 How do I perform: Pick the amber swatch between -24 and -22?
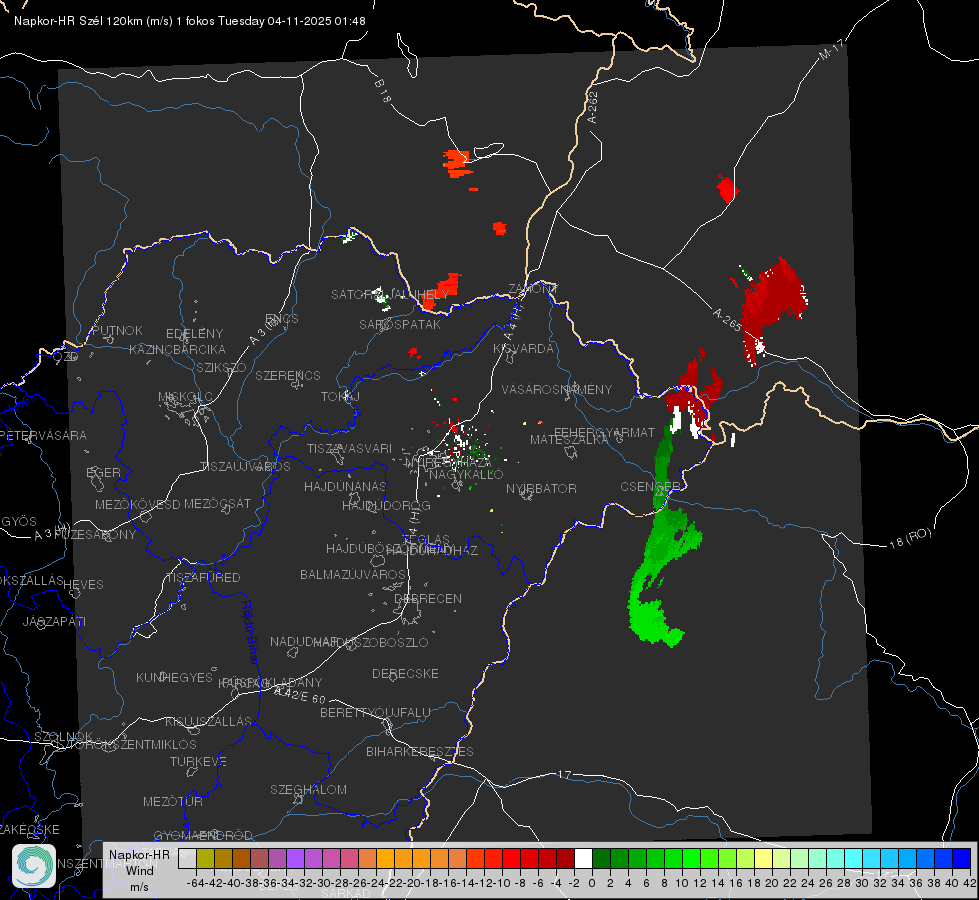click(385, 858)
